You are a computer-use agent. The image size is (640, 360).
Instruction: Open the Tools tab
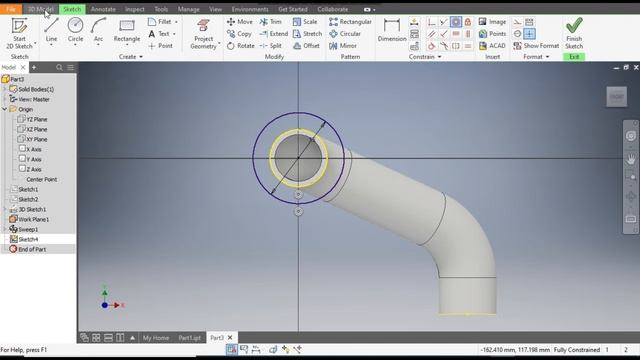pyautogui.click(x=161, y=9)
